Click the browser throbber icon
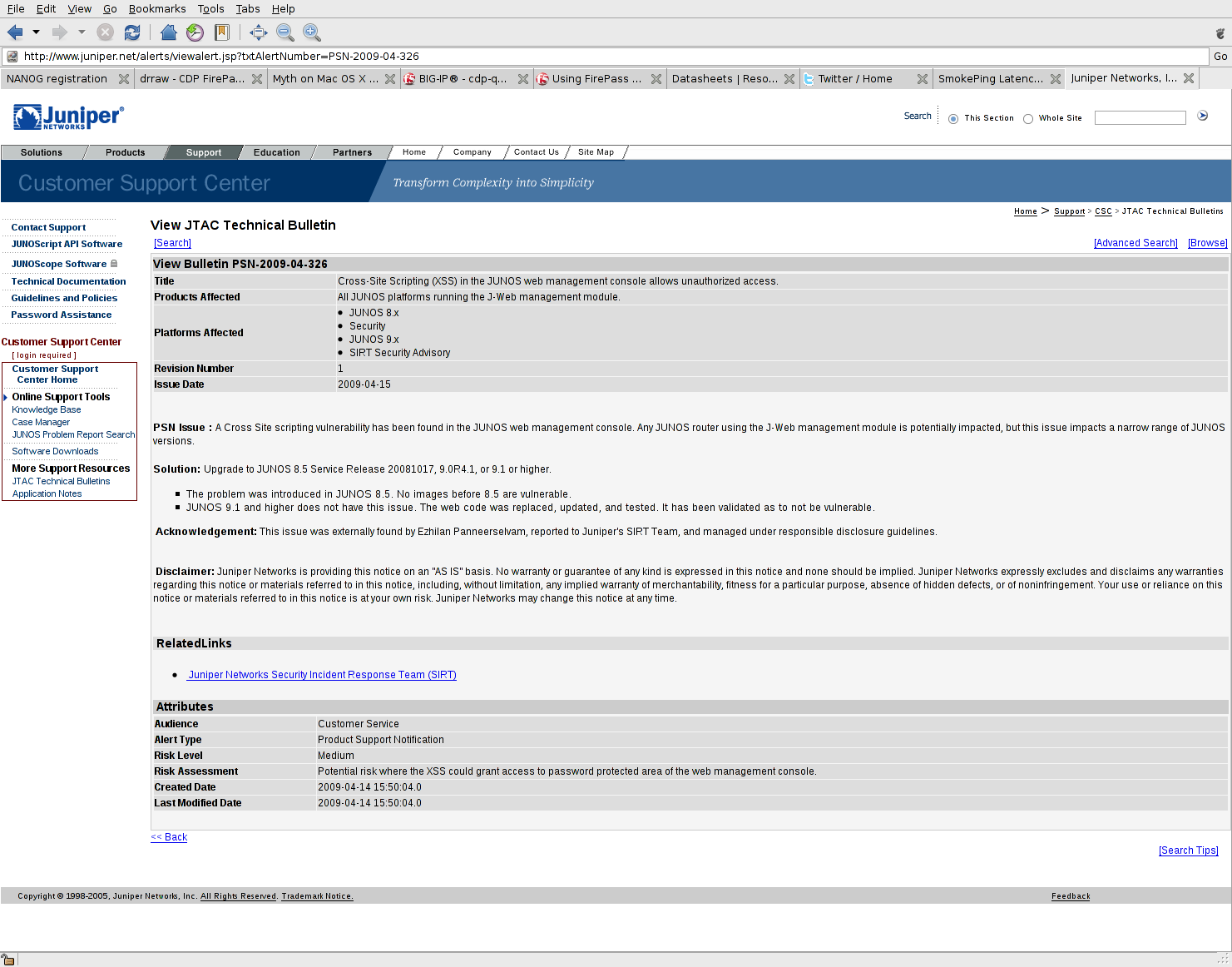Viewport: 1232px width, 967px height. coord(1220,33)
